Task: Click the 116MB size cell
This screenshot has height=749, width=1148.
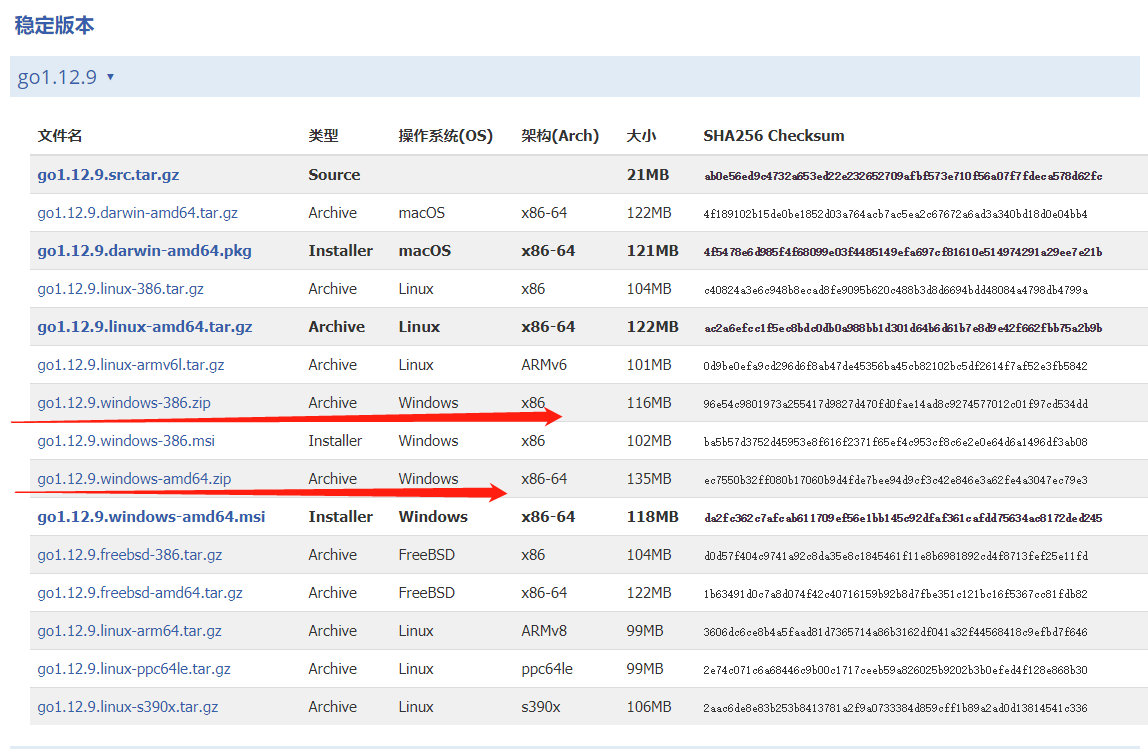Action: point(649,403)
